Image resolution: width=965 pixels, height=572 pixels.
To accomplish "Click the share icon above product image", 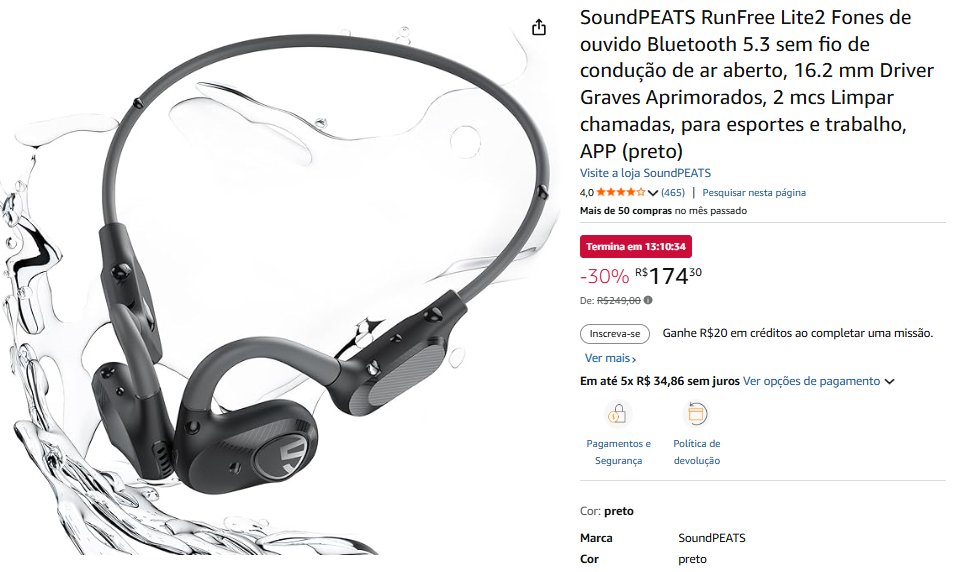I will click(539, 27).
